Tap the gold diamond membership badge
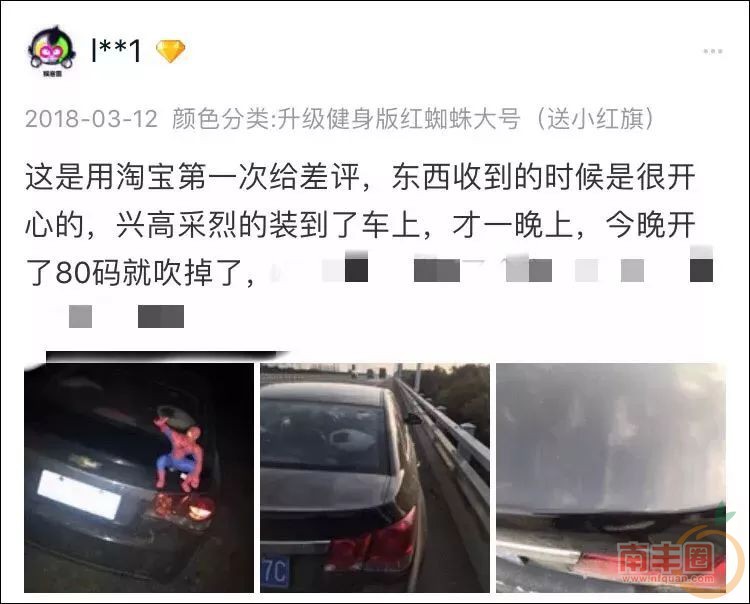The height and width of the screenshot is (604, 750). click(171, 51)
